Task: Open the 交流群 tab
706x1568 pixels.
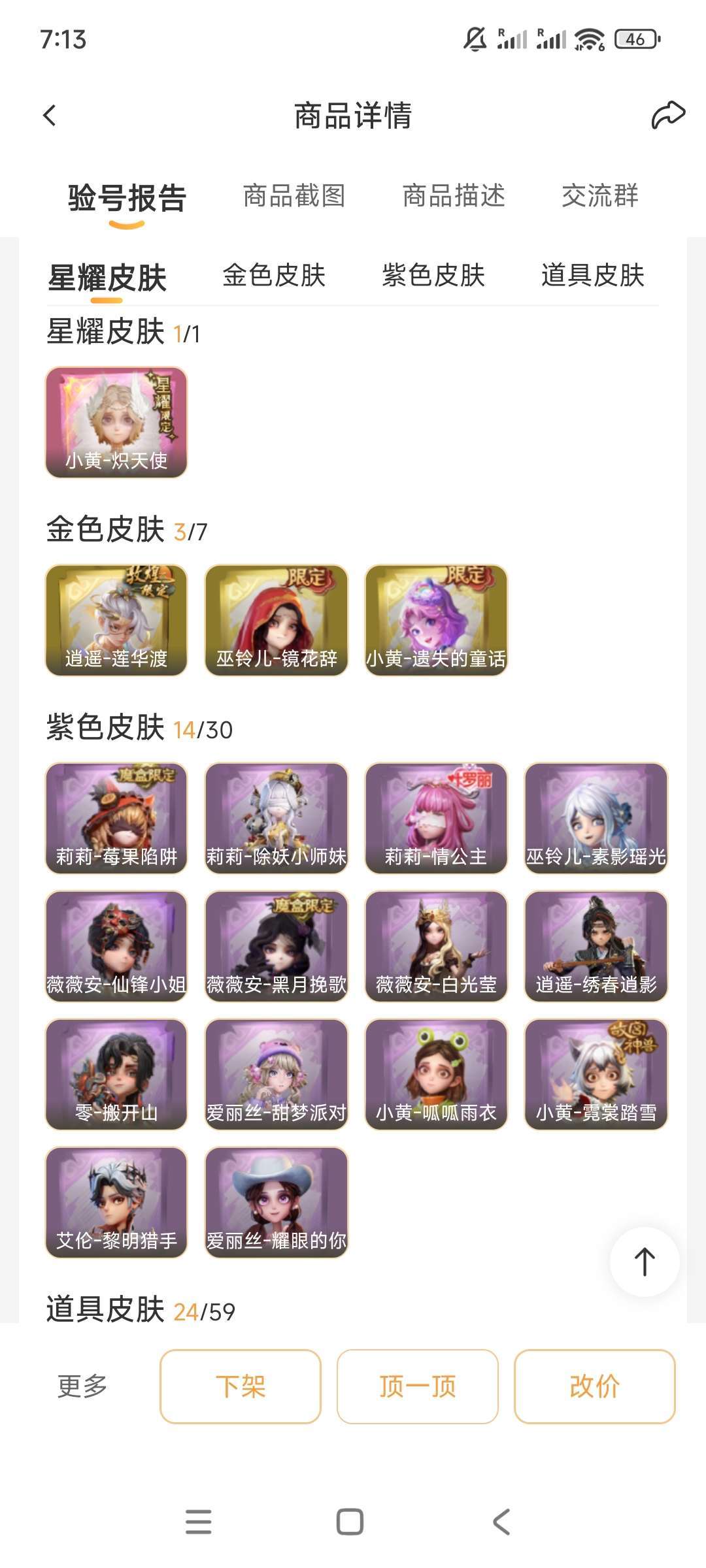Action: [600, 195]
